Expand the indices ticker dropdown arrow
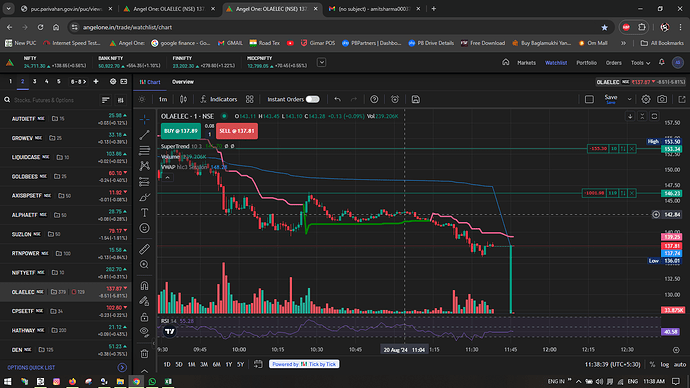This screenshot has width=690, height=388. [322, 62]
